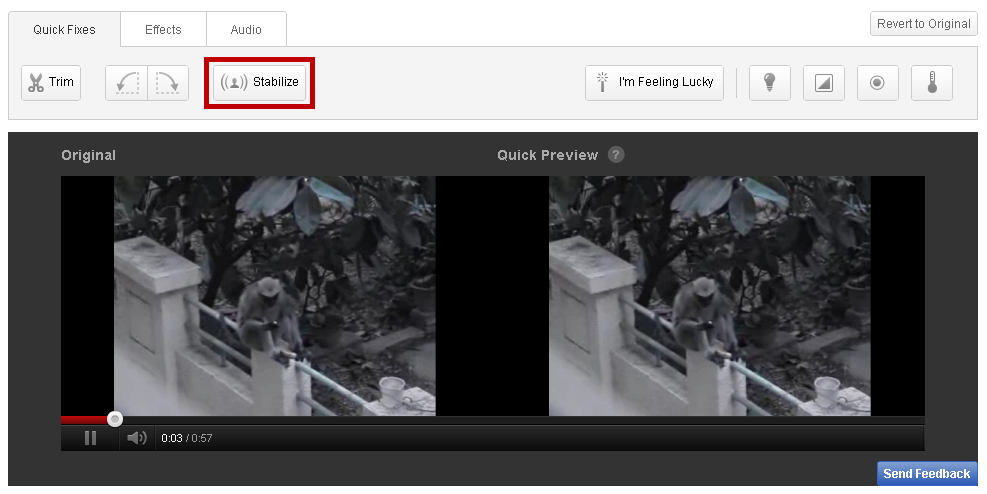Click the Original video preview
987x494 pixels.
click(274, 296)
